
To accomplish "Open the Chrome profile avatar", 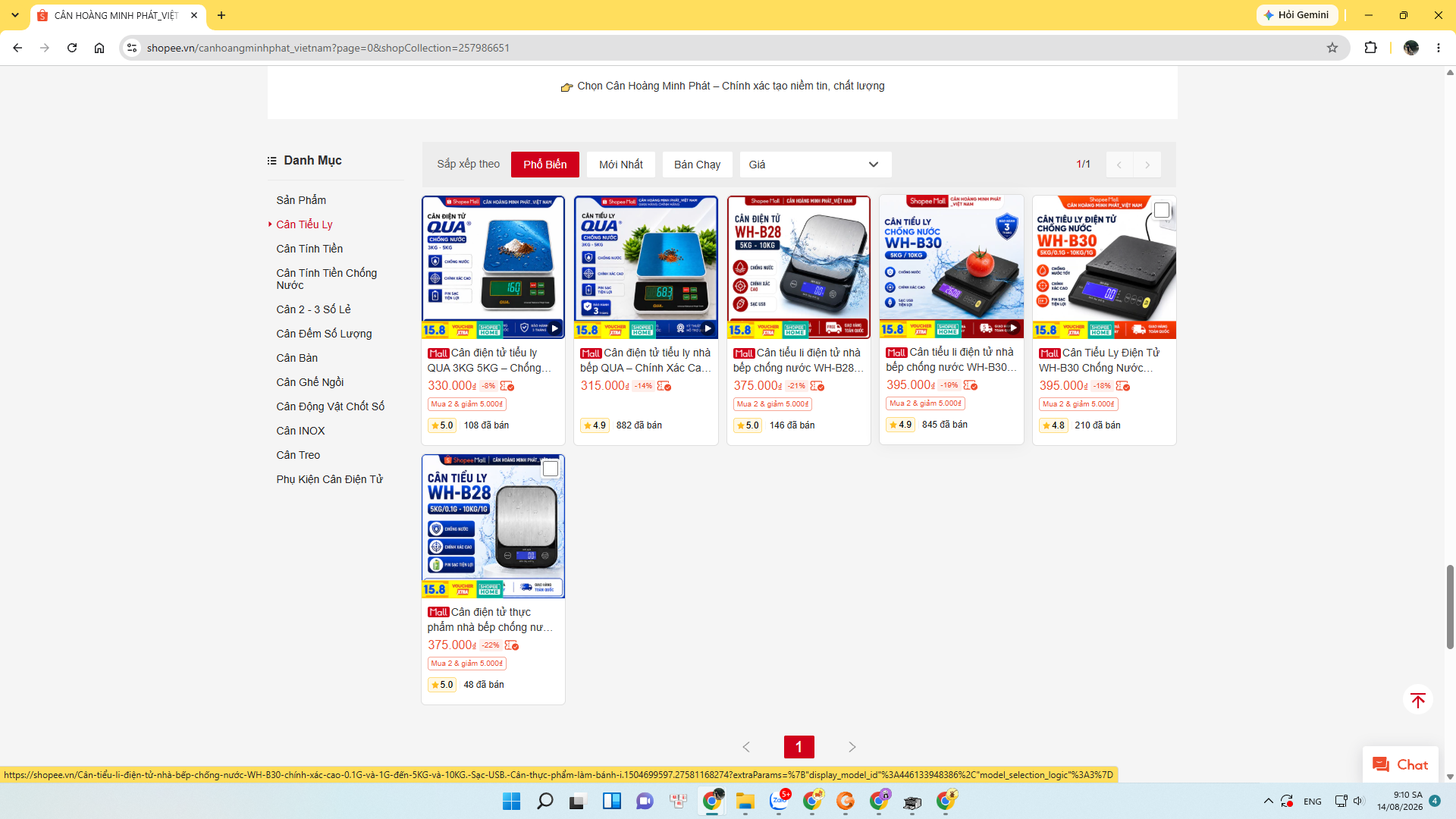I will 1411,48.
